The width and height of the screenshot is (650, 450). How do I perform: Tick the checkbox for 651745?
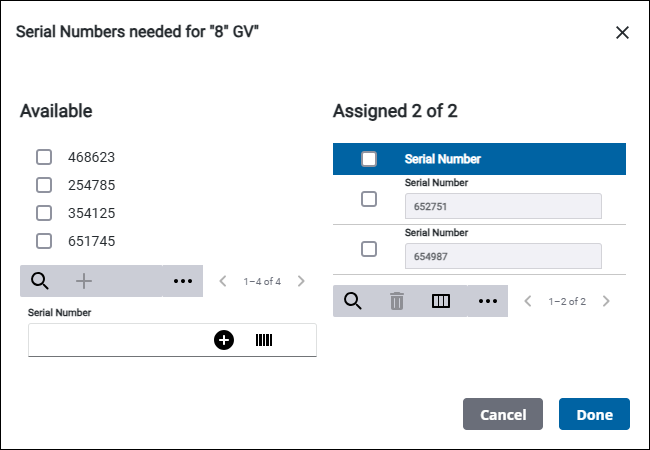click(44, 241)
